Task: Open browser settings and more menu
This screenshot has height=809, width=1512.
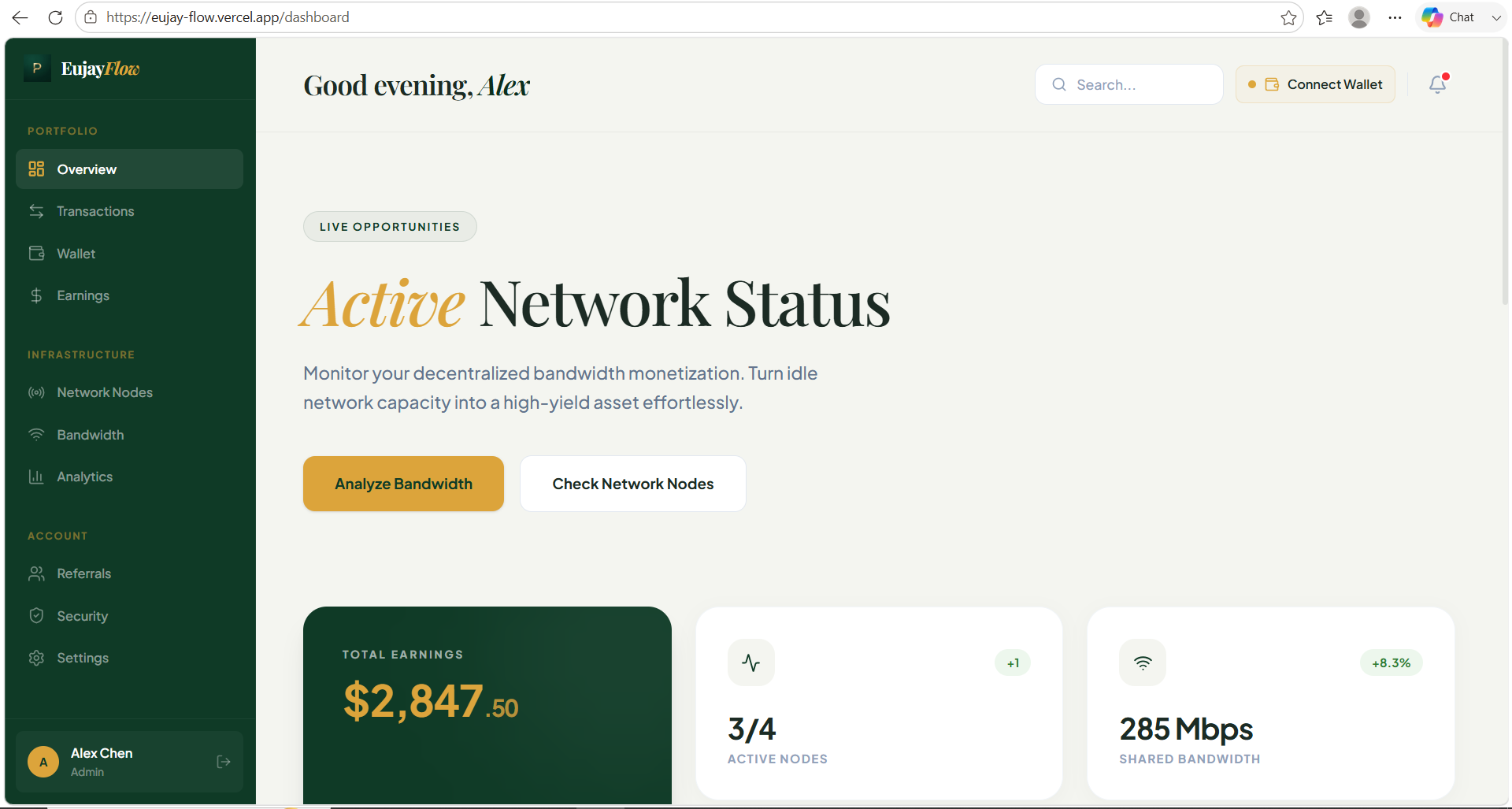Action: (x=1395, y=17)
